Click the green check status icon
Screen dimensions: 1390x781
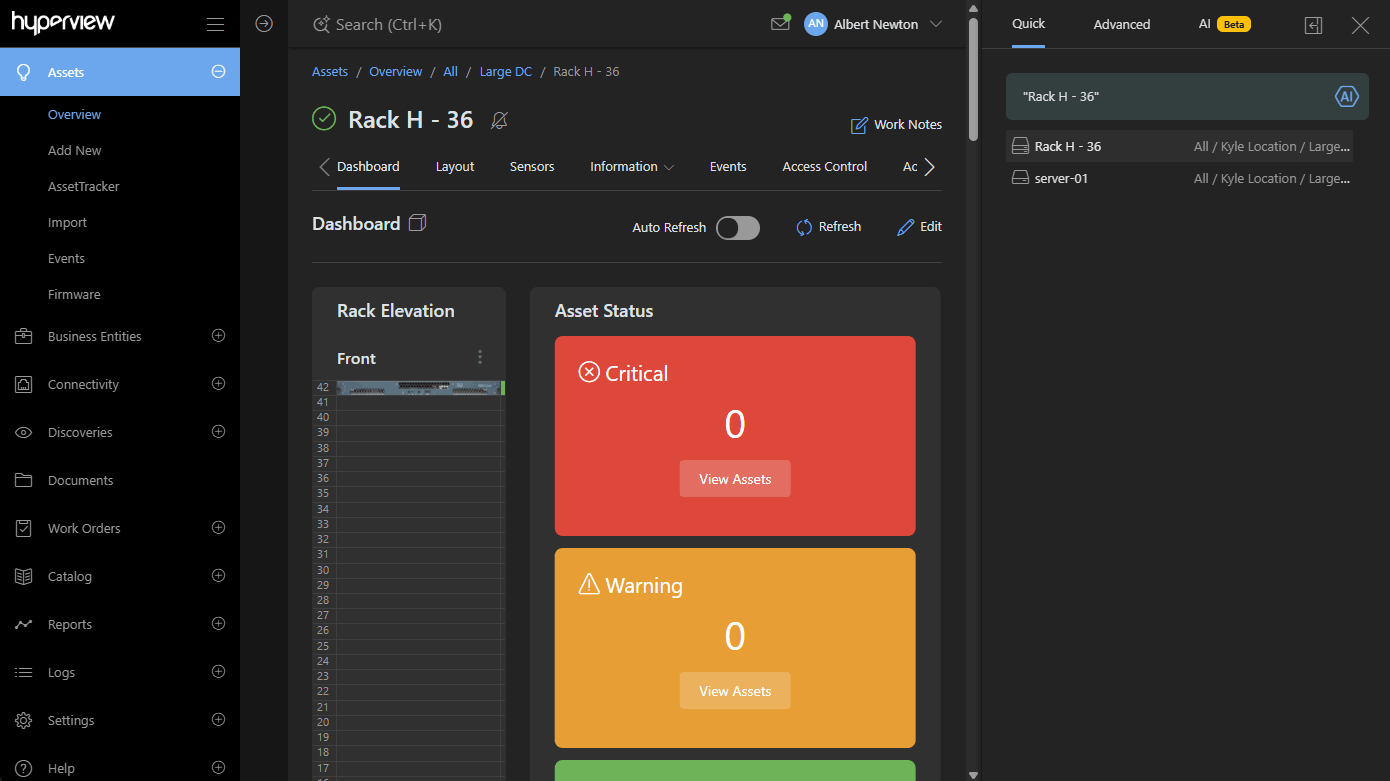324,119
